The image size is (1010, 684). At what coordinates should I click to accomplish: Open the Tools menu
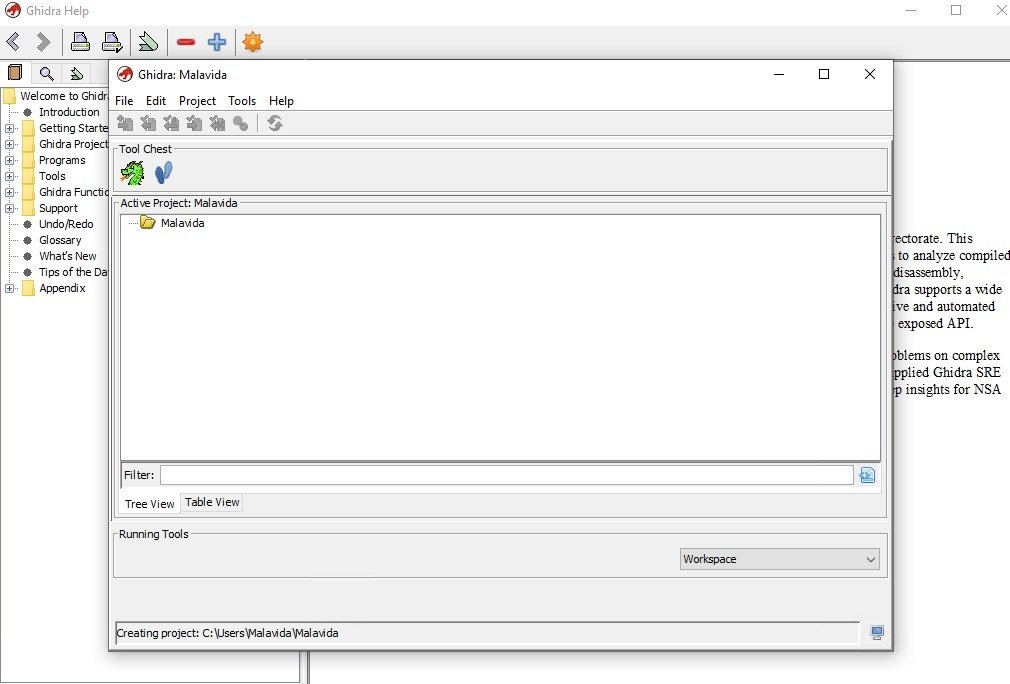[x=242, y=101]
